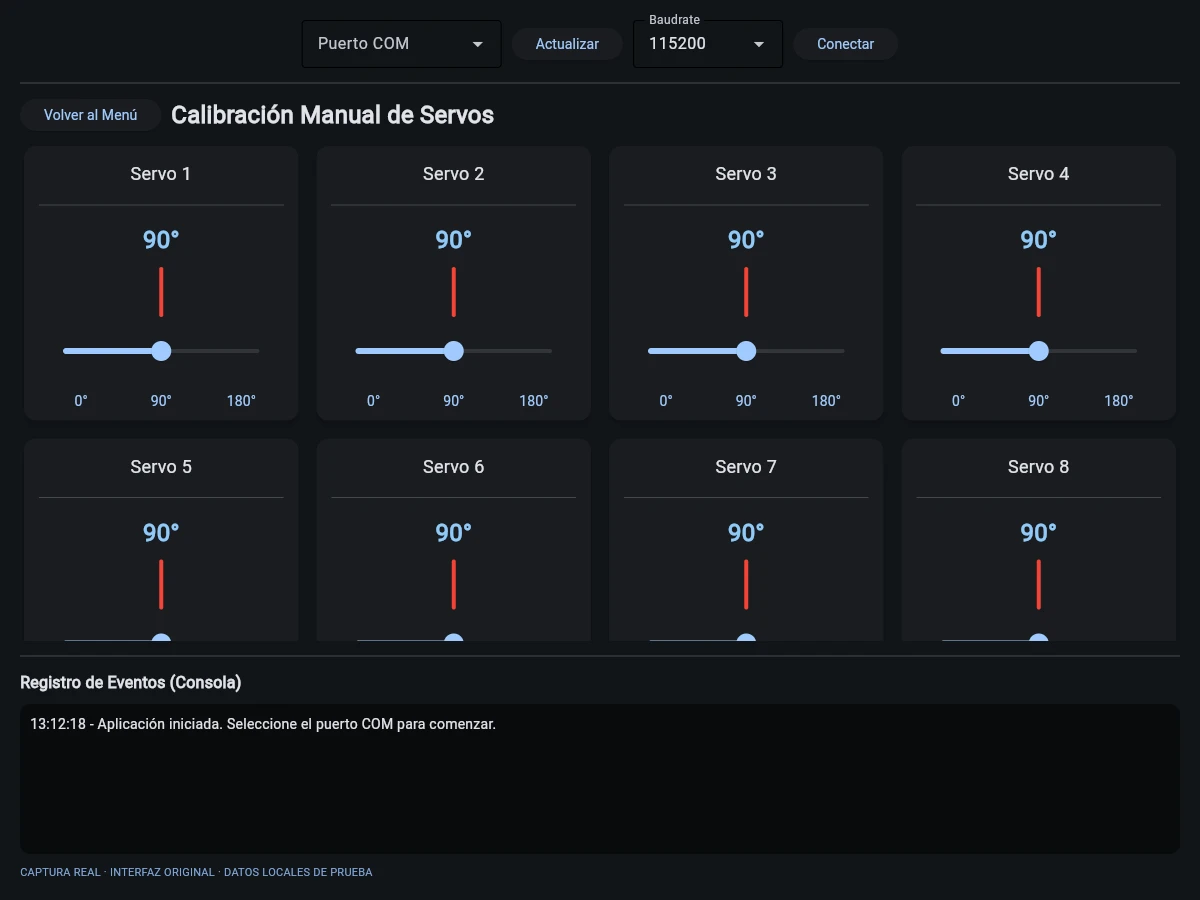Click the large 90° angle value of Servo 3
The height and width of the screenshot is (900, 1200).
(746, 240)
